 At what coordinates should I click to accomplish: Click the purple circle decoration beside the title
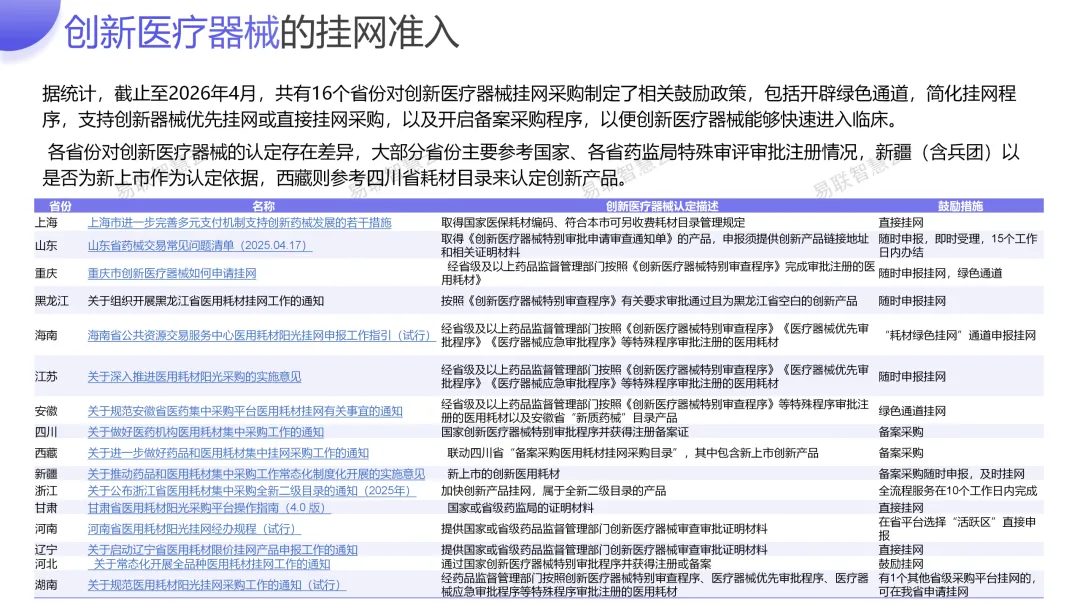pyautogui.click(x=19, y=22)
